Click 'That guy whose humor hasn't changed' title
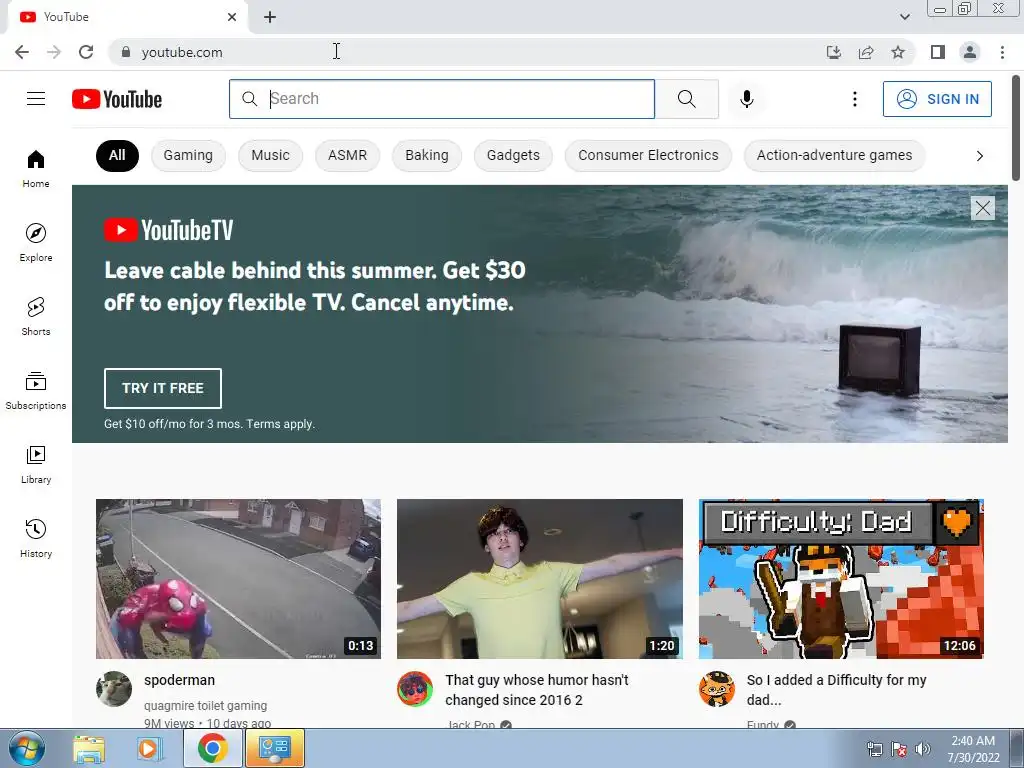This screenshot has width=1024, height=768. (x=537, y=690)
